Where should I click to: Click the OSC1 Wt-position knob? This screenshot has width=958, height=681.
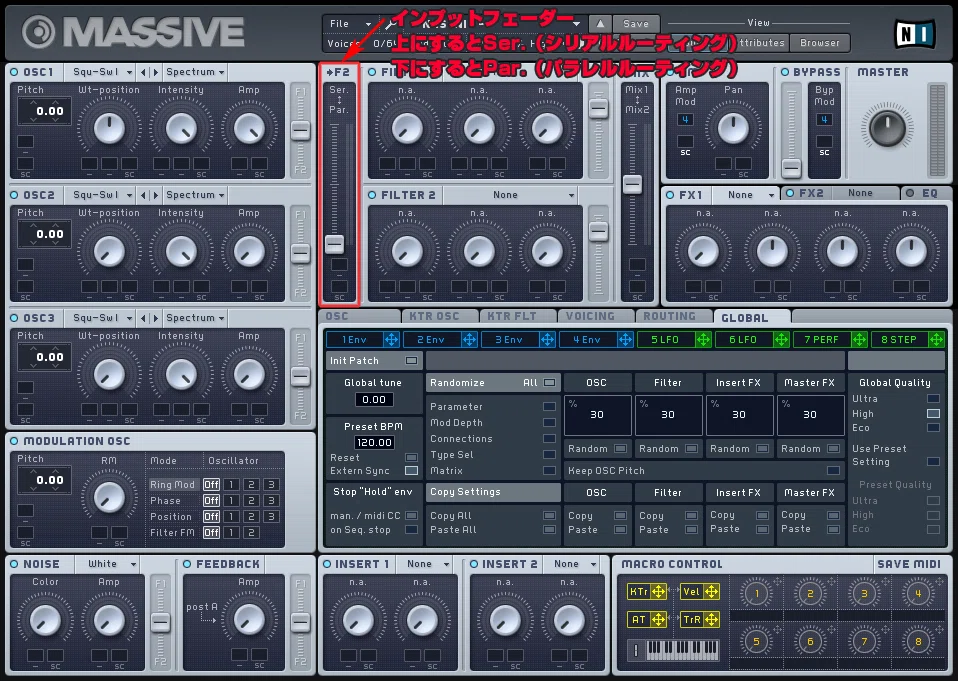coord(109,128)
